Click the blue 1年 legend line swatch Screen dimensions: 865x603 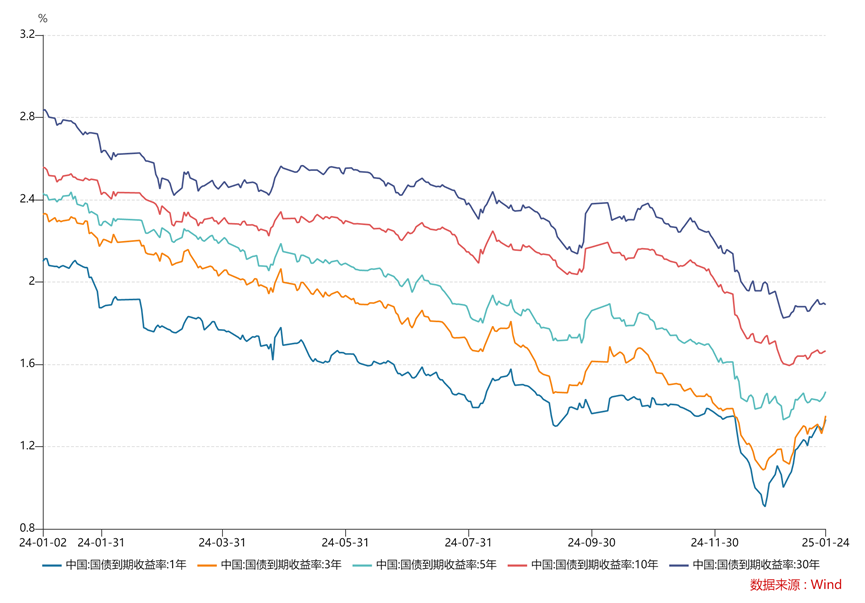point(52,565)
